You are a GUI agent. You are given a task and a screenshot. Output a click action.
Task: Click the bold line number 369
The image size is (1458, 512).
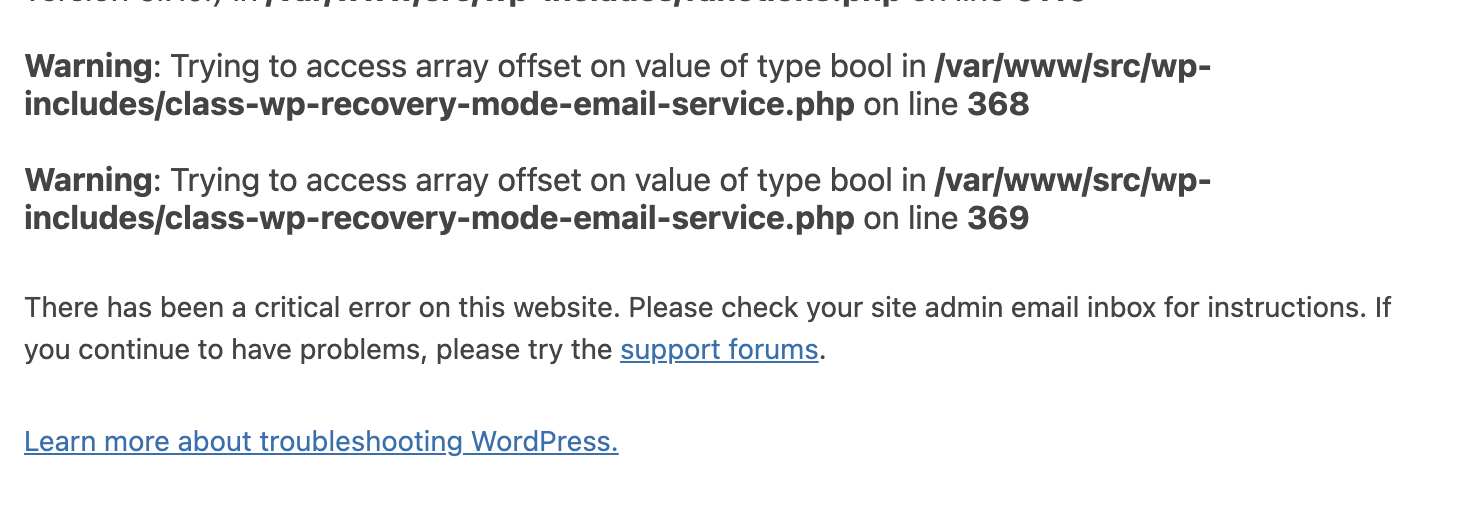pos(998,219)
